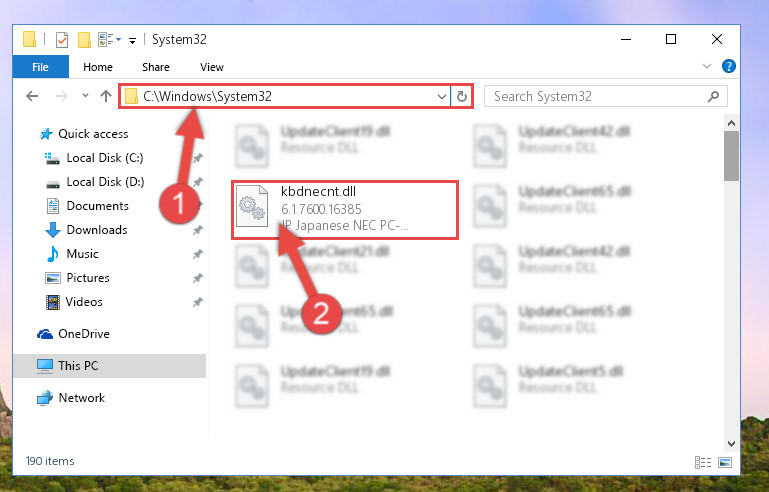Click the Properties checkmark icon in title bar
769x492 pixels.
click(x=62, y=40)
